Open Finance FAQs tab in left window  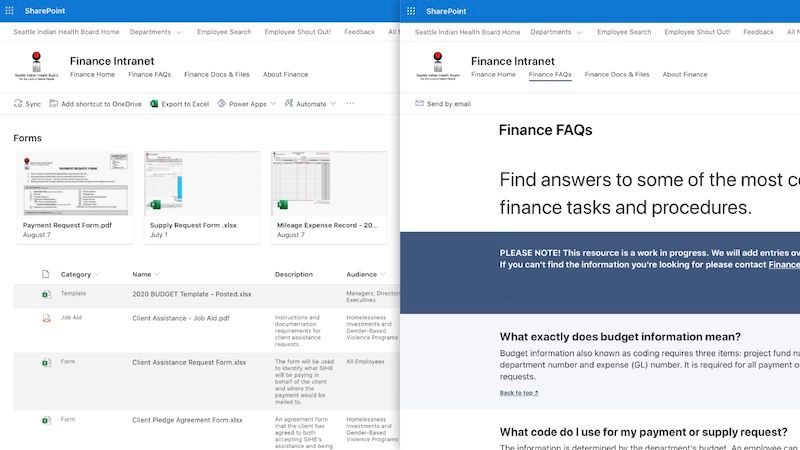point(149,74)
